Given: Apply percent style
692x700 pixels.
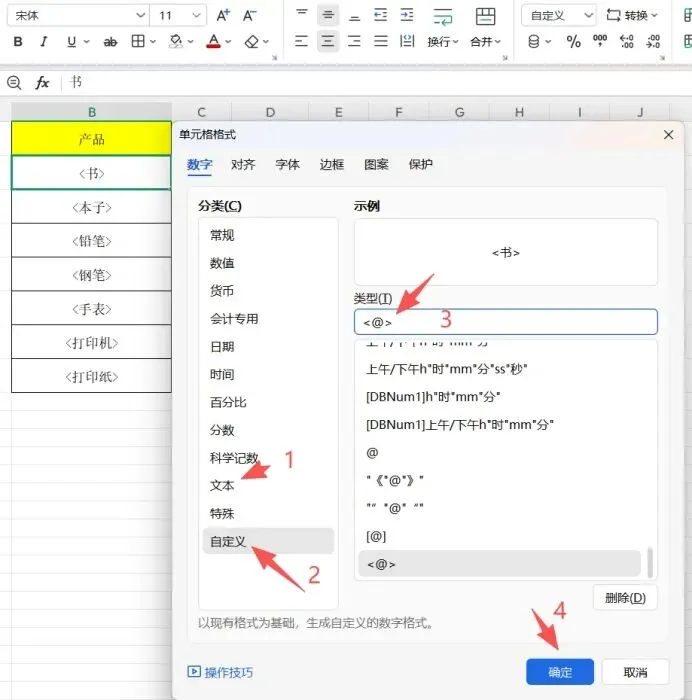Looking at the screenshot, I should pos(573,42).
